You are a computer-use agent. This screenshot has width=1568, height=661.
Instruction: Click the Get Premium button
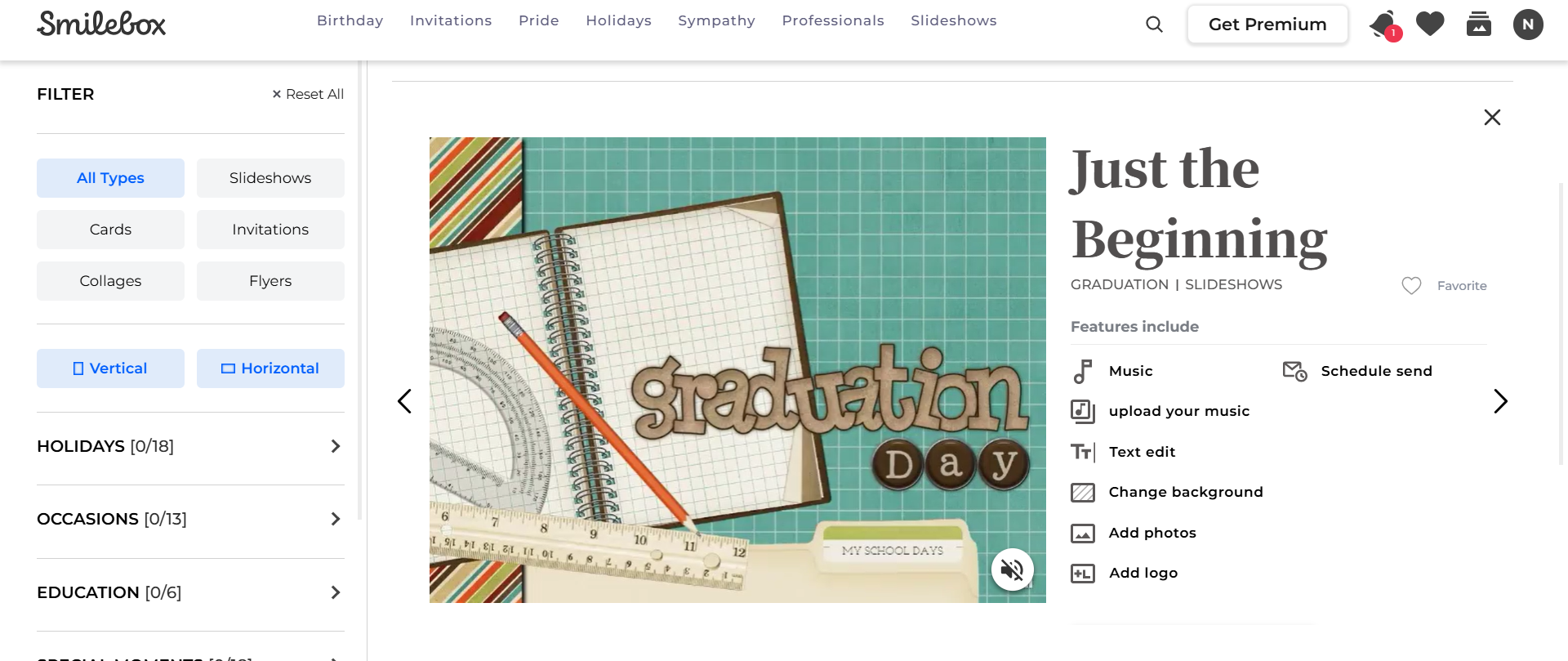click(1267, 25)
